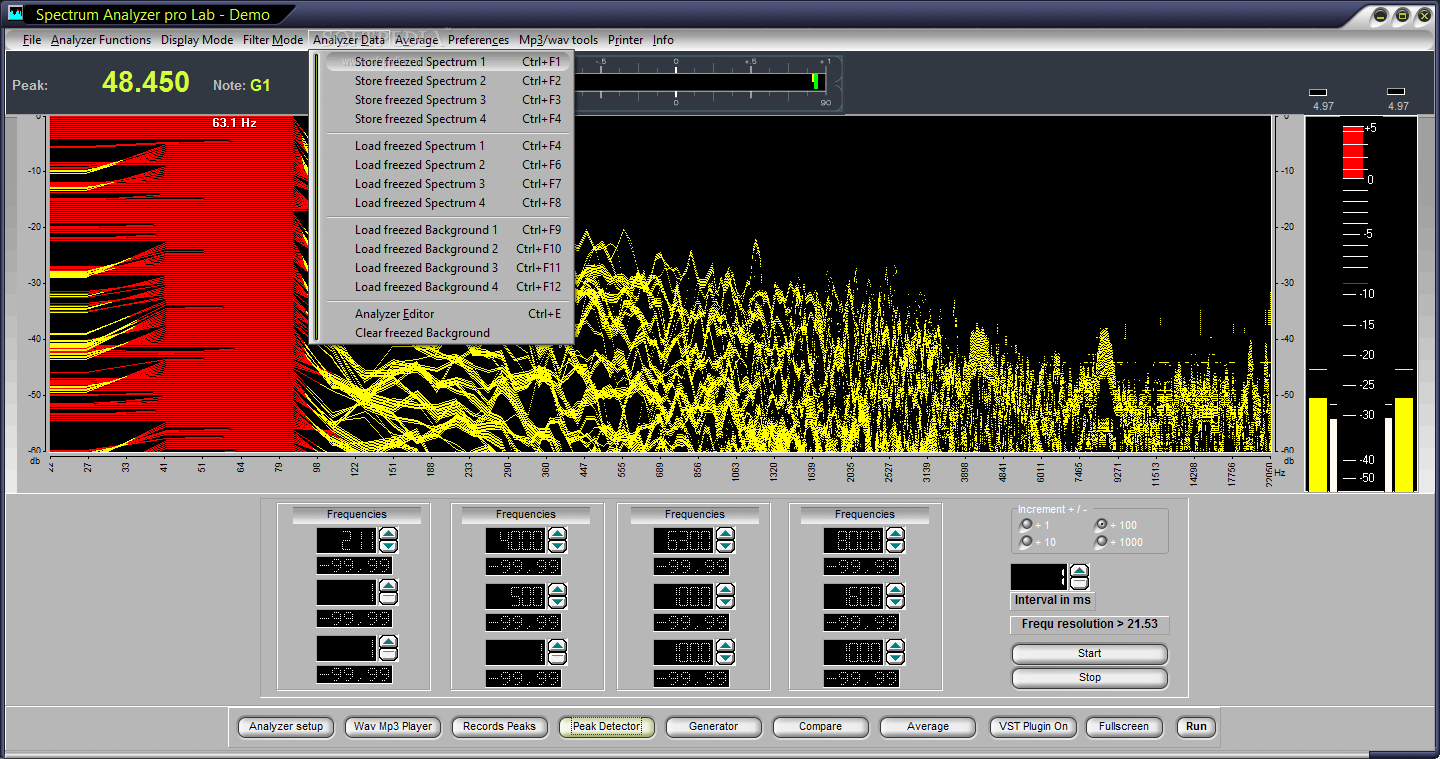Click the Interval in ms value field
This screenshot has height=759, width=1440.
[1040, 577]
